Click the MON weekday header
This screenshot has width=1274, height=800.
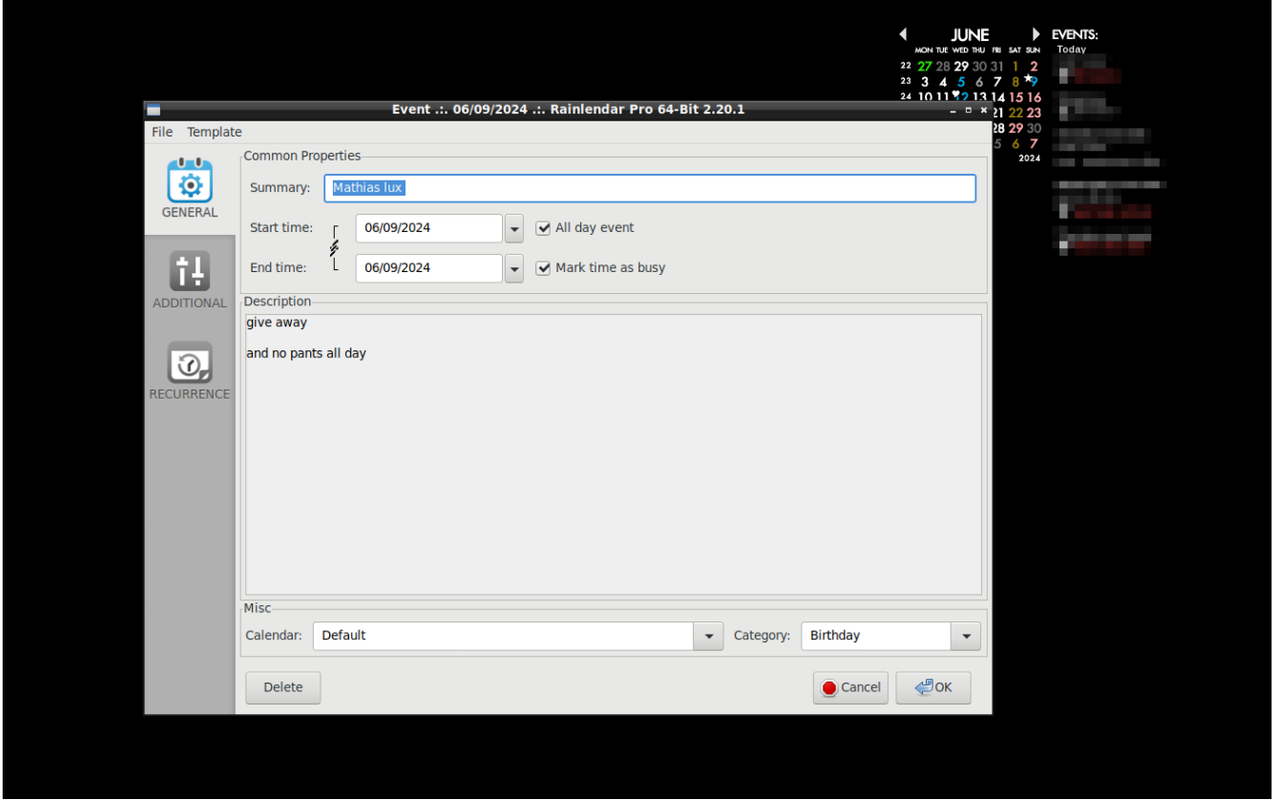(924, 50)
